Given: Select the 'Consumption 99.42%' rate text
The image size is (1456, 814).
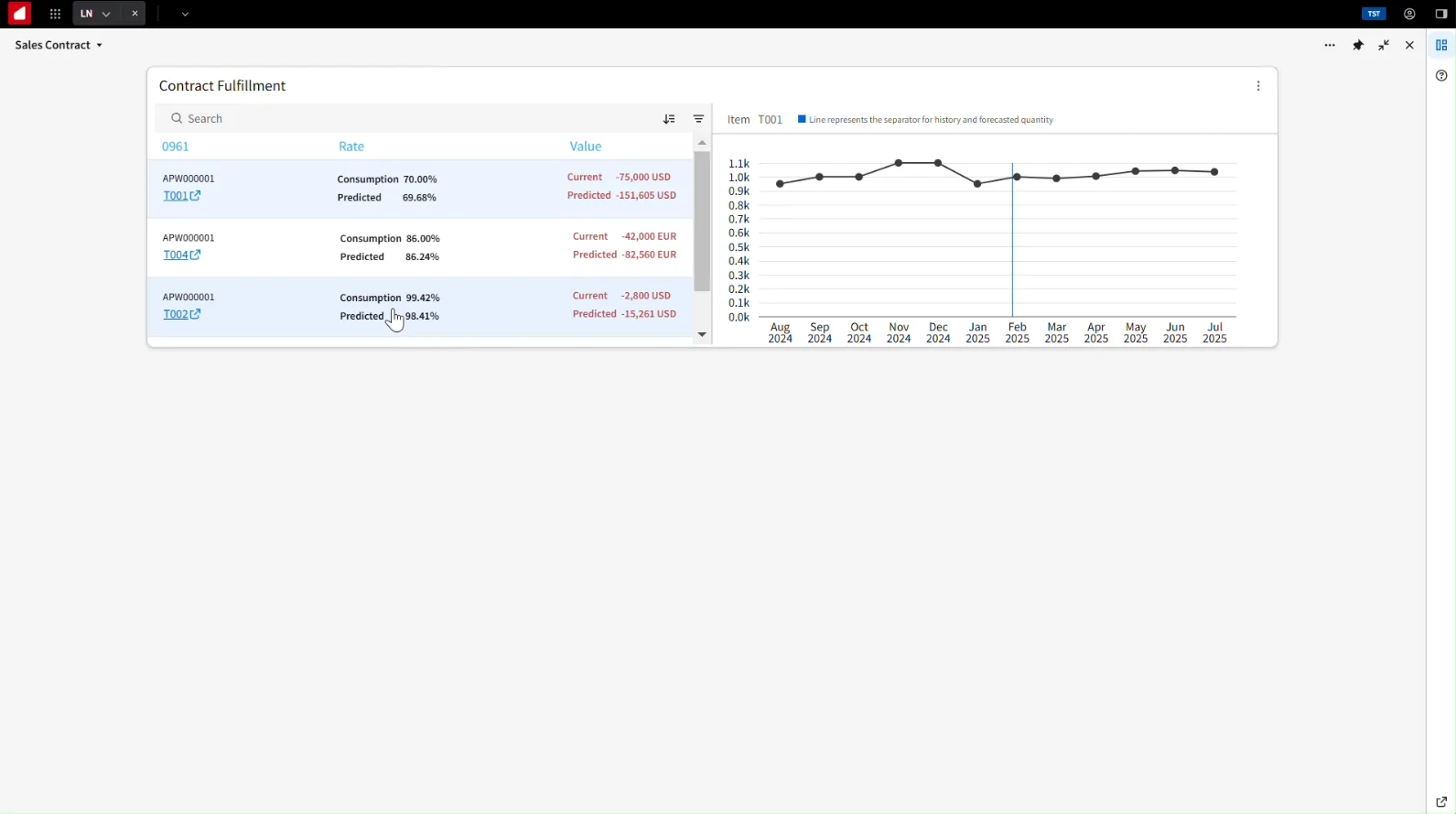Looking at the screenshot, I should (390, 298).
